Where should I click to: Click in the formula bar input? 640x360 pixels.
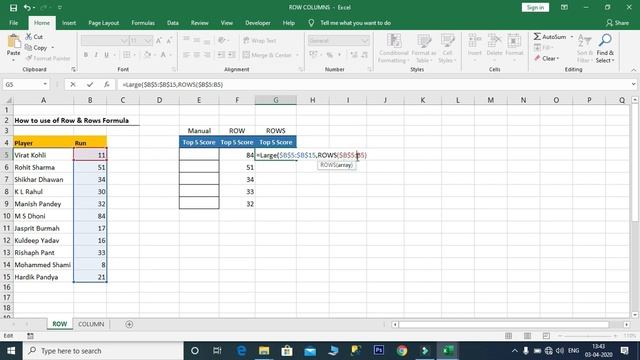[x=373, y=84]
